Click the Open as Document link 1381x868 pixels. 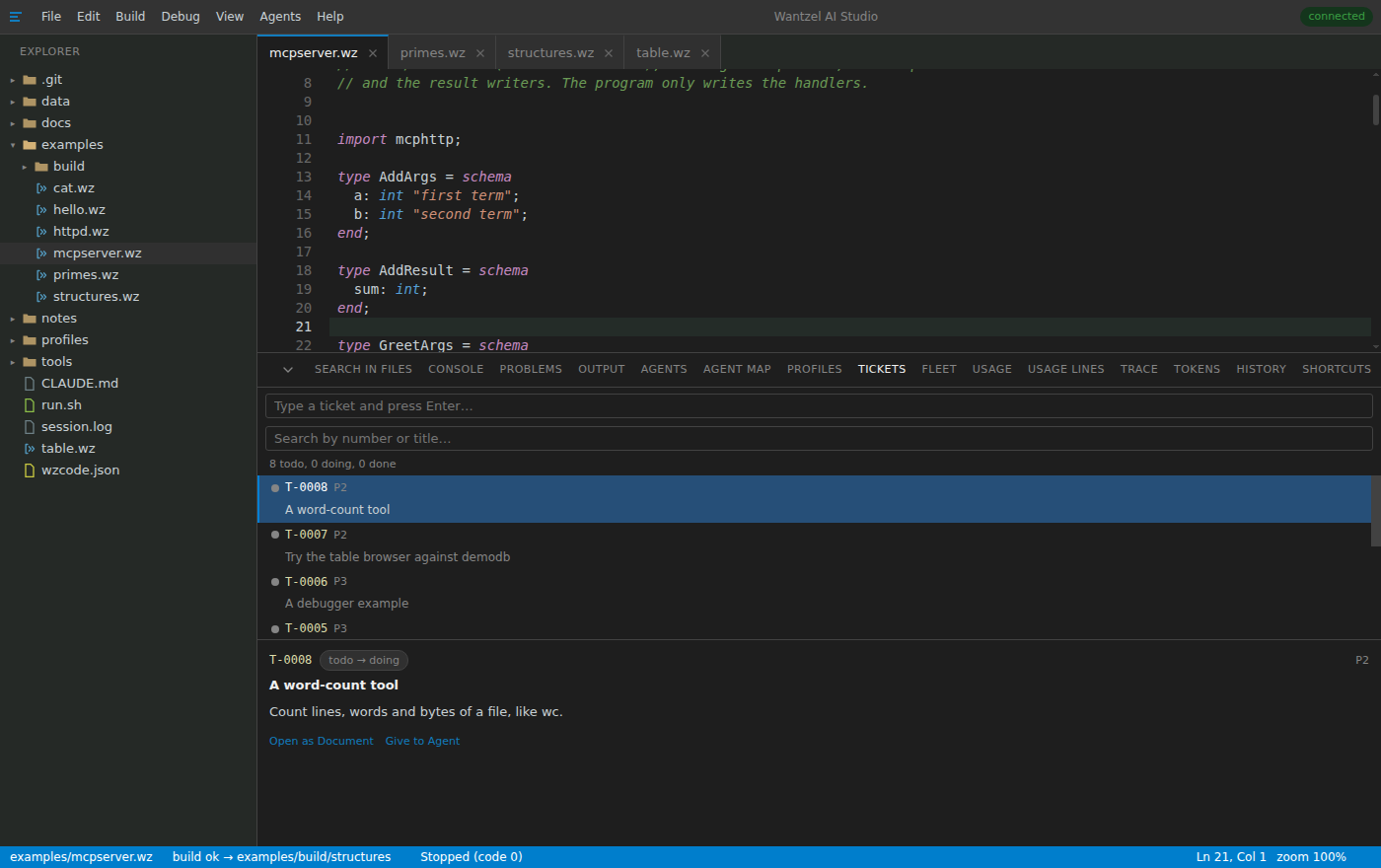click(x=322, y=742)
